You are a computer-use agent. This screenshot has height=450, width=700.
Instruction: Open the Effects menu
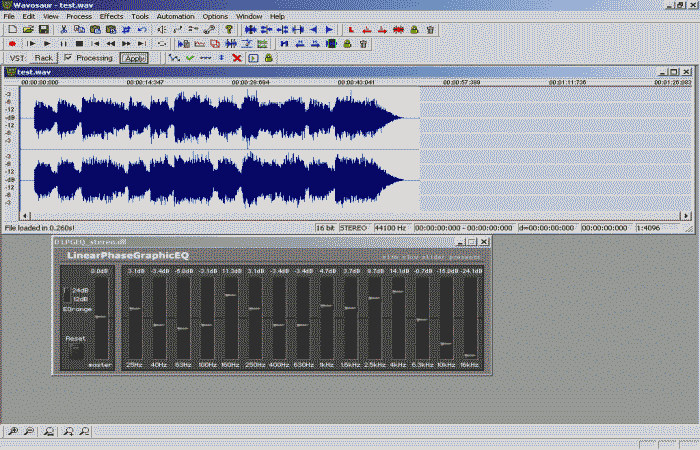coord(111,17)
